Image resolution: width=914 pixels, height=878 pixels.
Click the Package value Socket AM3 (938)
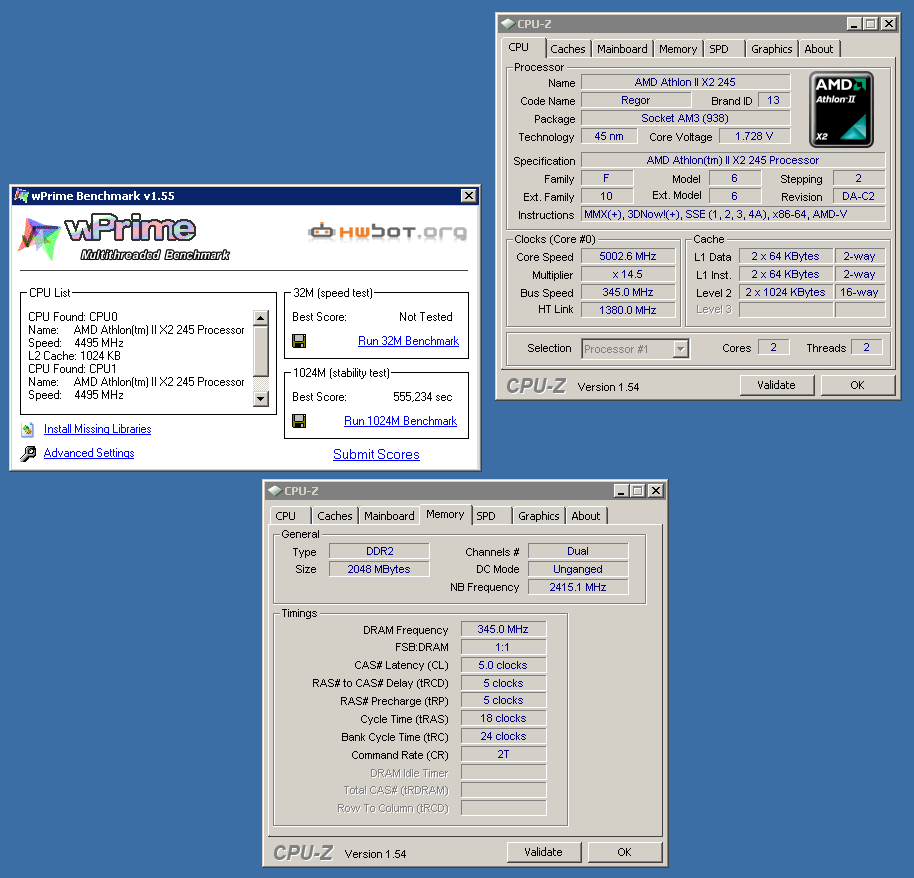[x=686, y=118]
